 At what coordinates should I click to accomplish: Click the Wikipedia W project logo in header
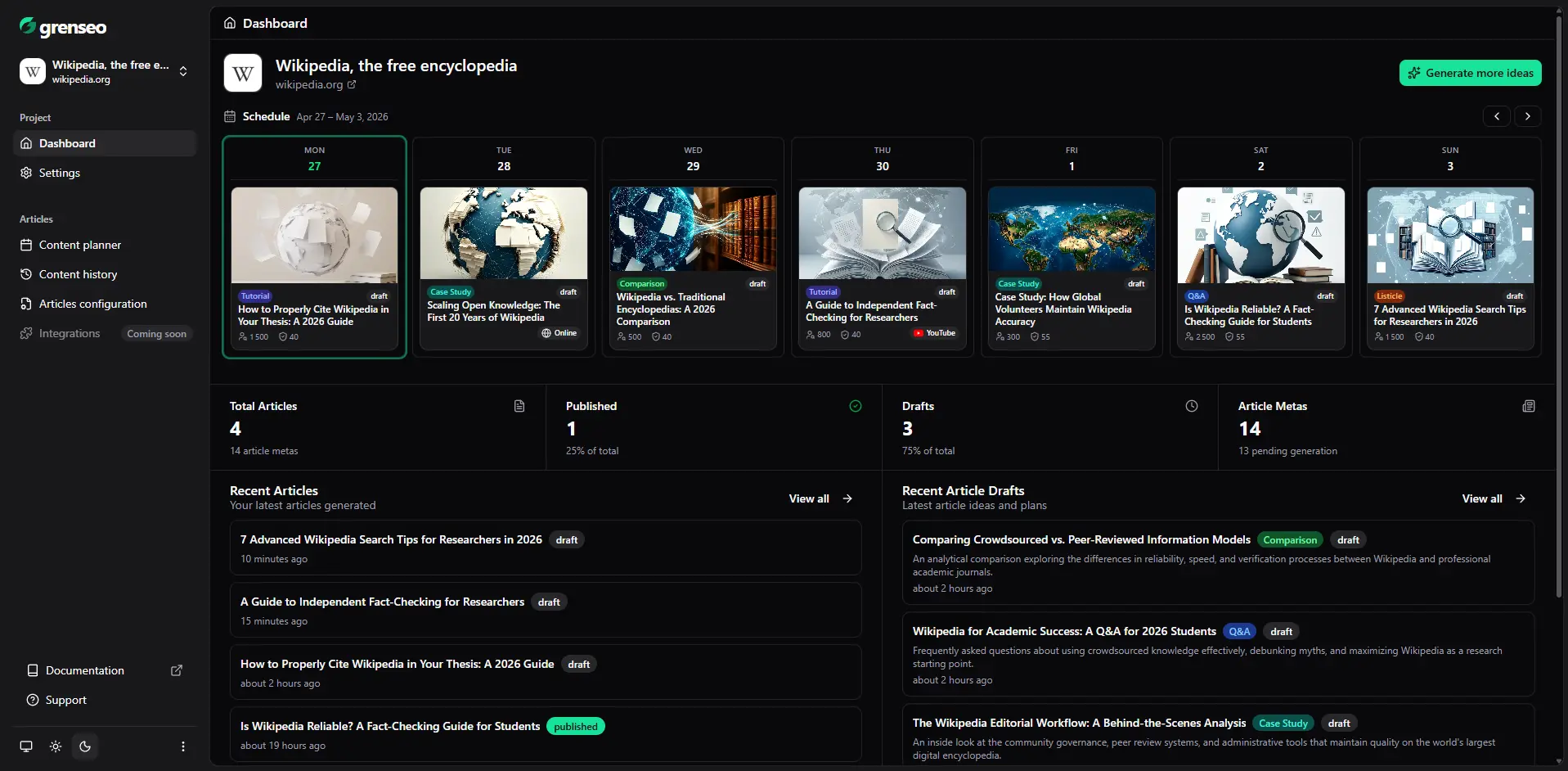tap(243, 74)
